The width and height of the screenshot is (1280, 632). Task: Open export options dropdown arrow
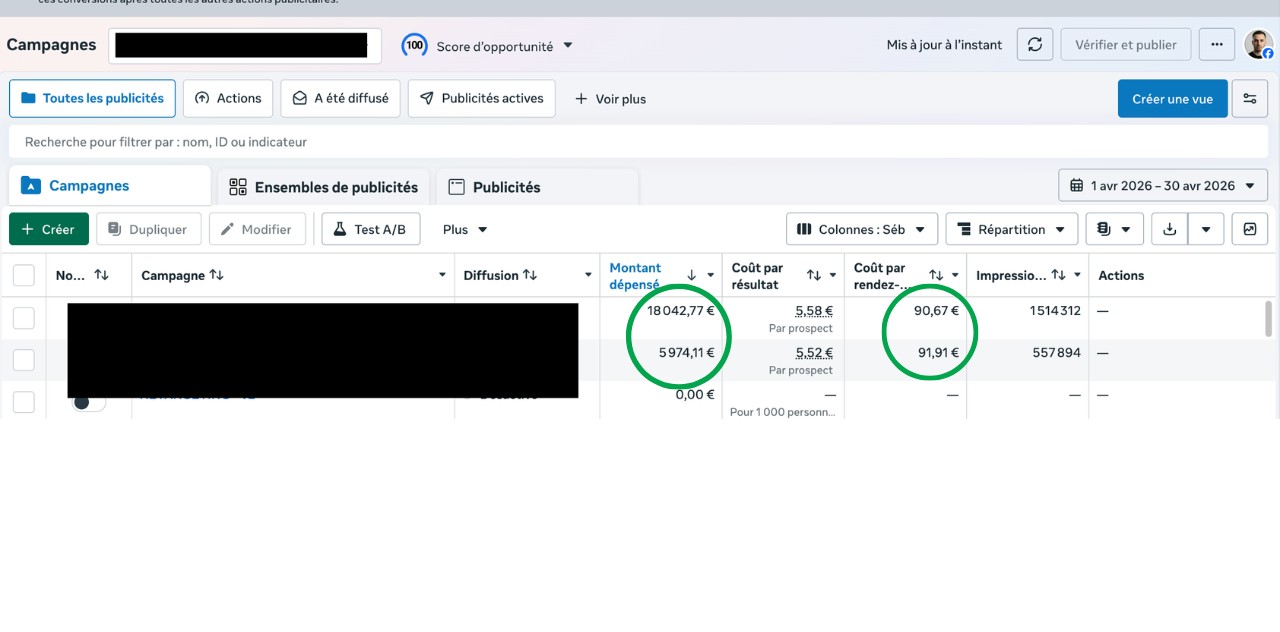click(1206, 229)
